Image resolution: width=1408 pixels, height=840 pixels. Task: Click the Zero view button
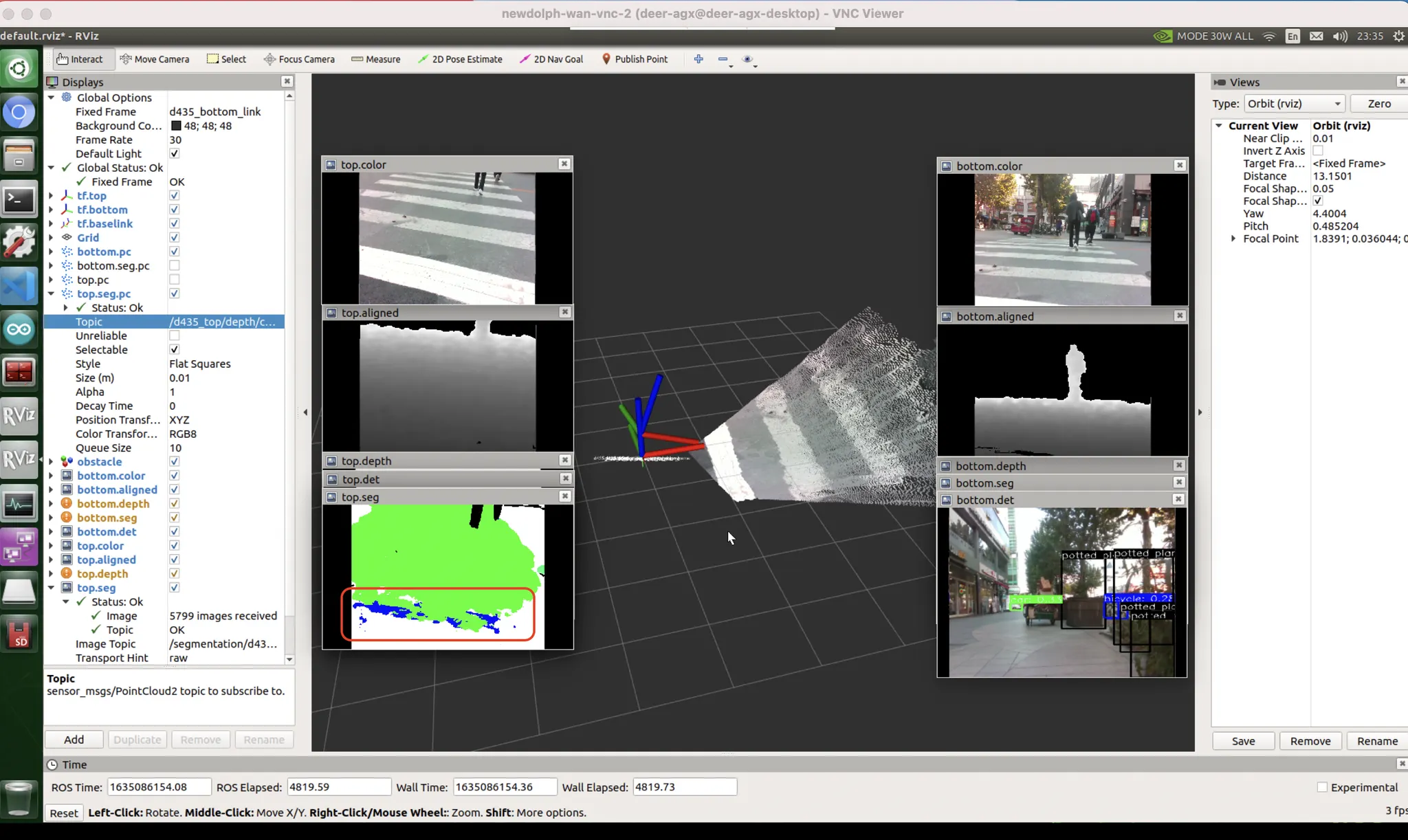[1378, 104]
